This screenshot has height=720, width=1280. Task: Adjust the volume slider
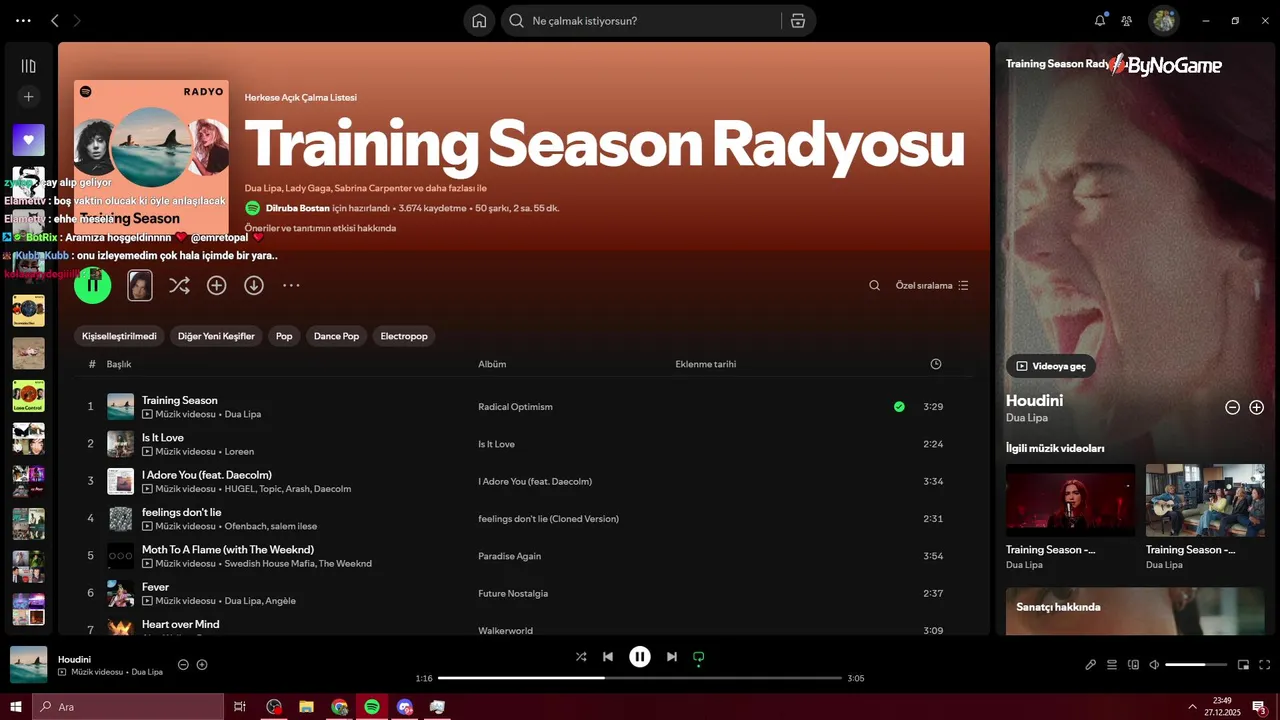[x=1196, y=665]
